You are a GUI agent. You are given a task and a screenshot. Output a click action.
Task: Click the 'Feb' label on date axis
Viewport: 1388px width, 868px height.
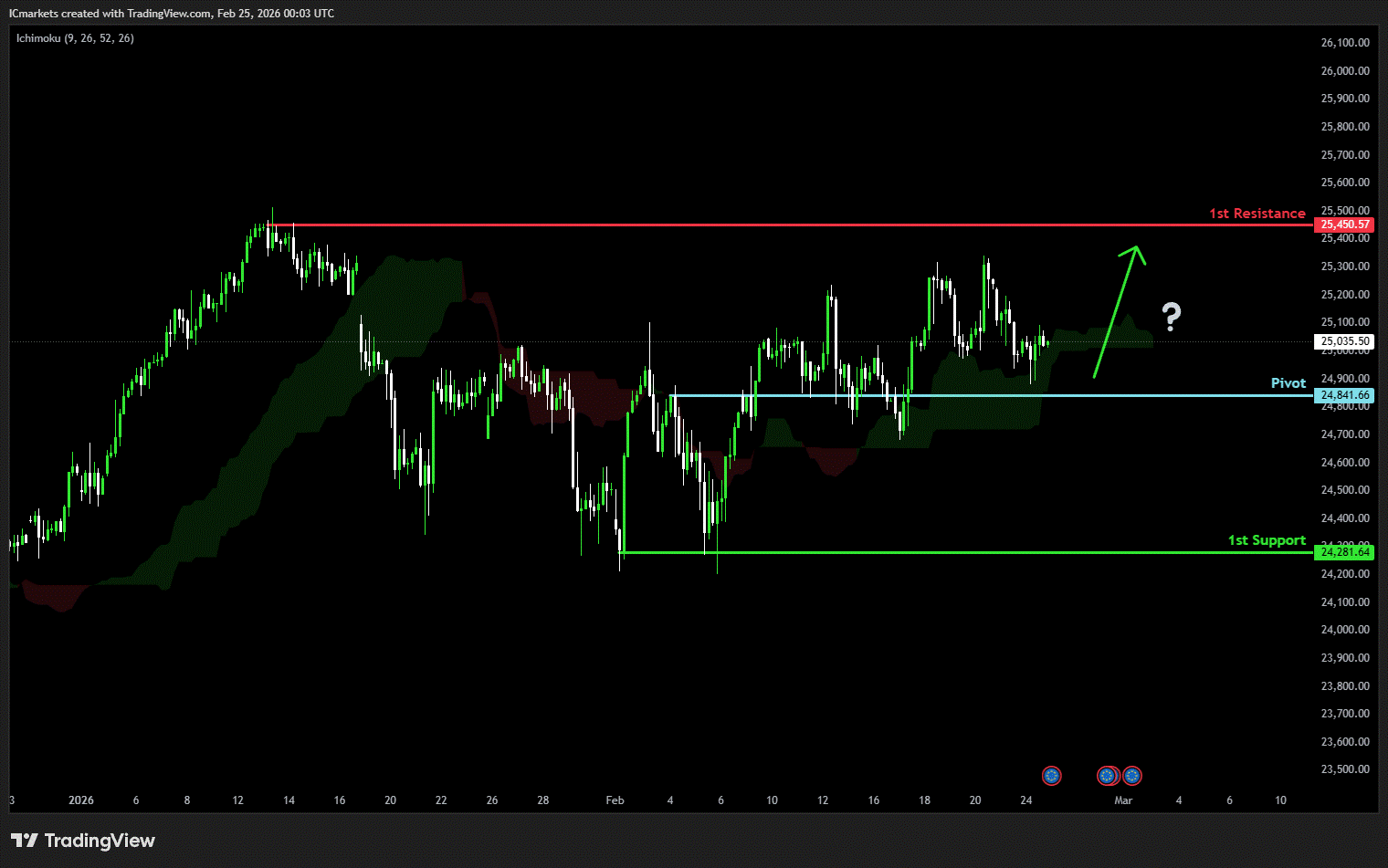tap(615, 800)
